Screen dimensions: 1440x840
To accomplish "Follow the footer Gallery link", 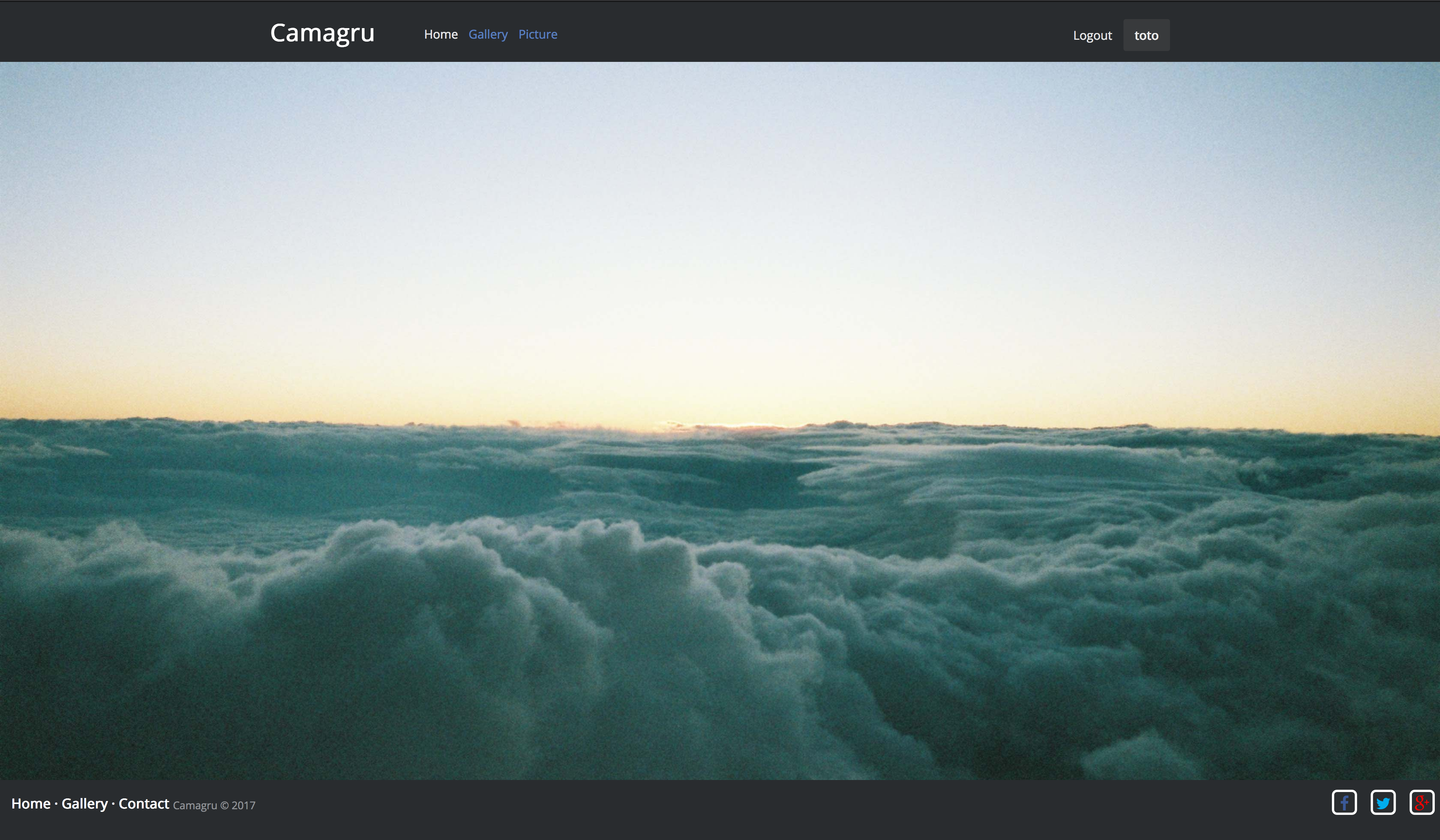I will click(x=85, y=803).
